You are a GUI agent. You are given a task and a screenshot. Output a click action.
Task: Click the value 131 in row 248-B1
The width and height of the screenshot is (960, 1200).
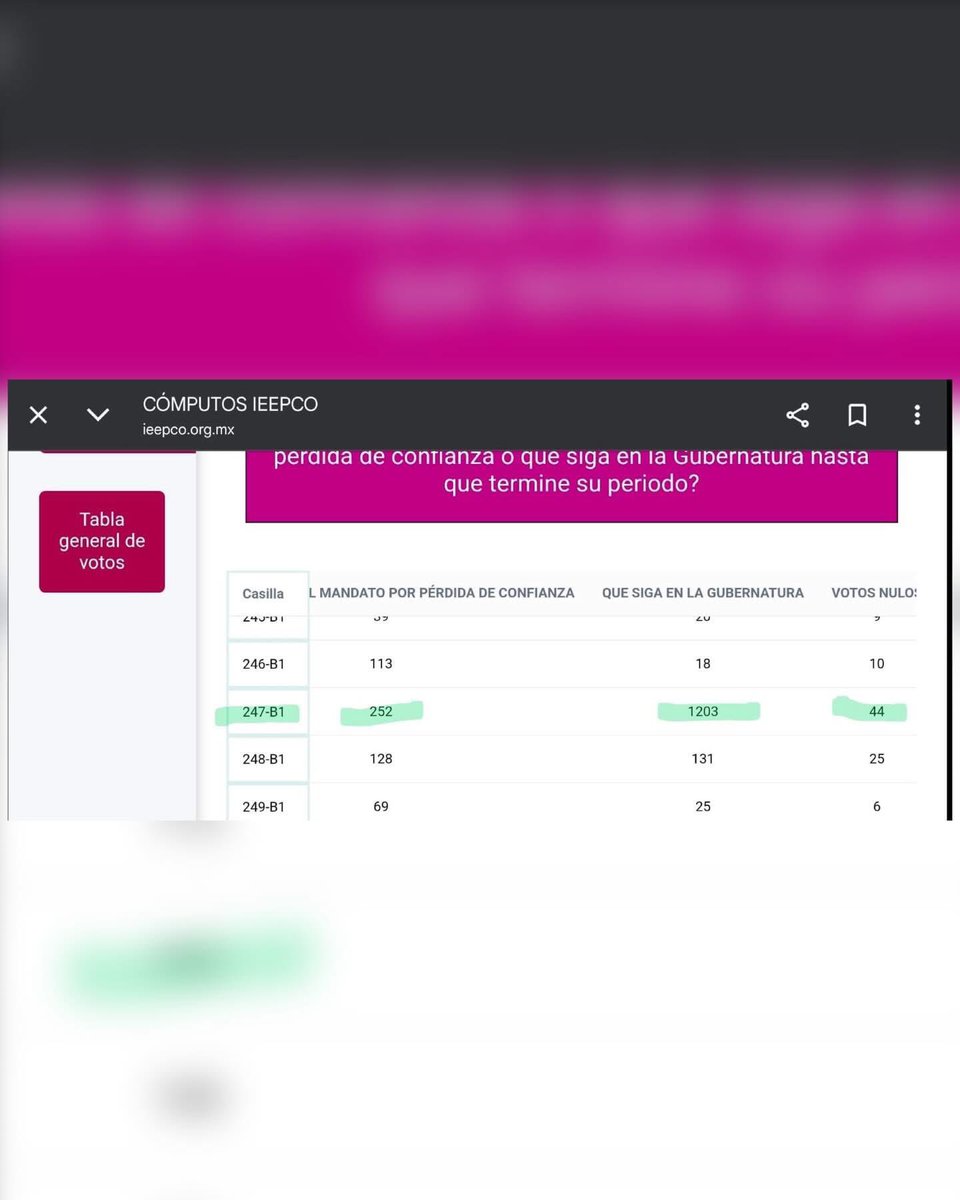[703, 759]
